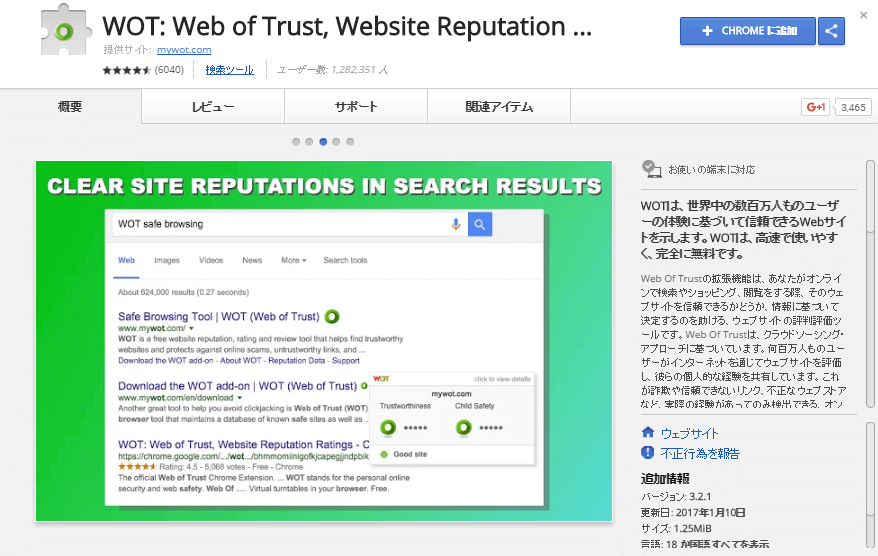Click the share icon button
This screenshot has height=556, width=878.
832,31
